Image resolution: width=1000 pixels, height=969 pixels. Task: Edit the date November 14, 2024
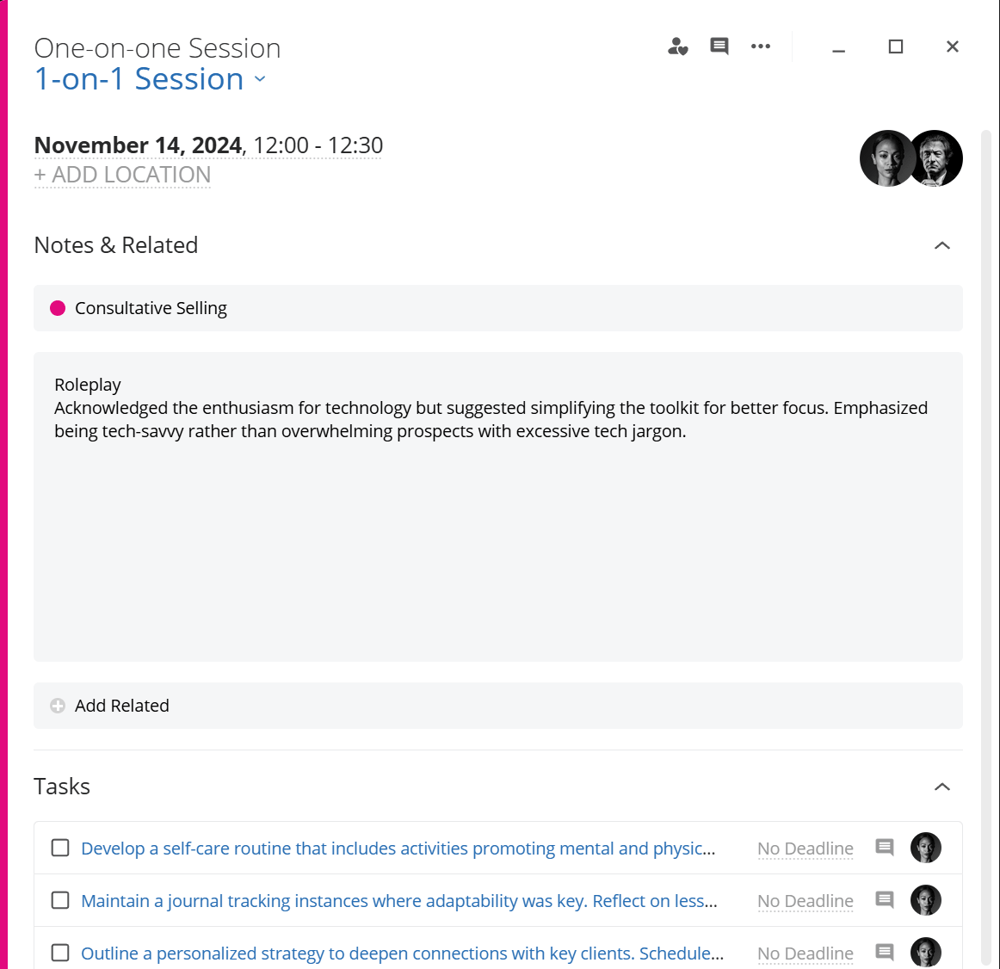[x=138, y=145]
